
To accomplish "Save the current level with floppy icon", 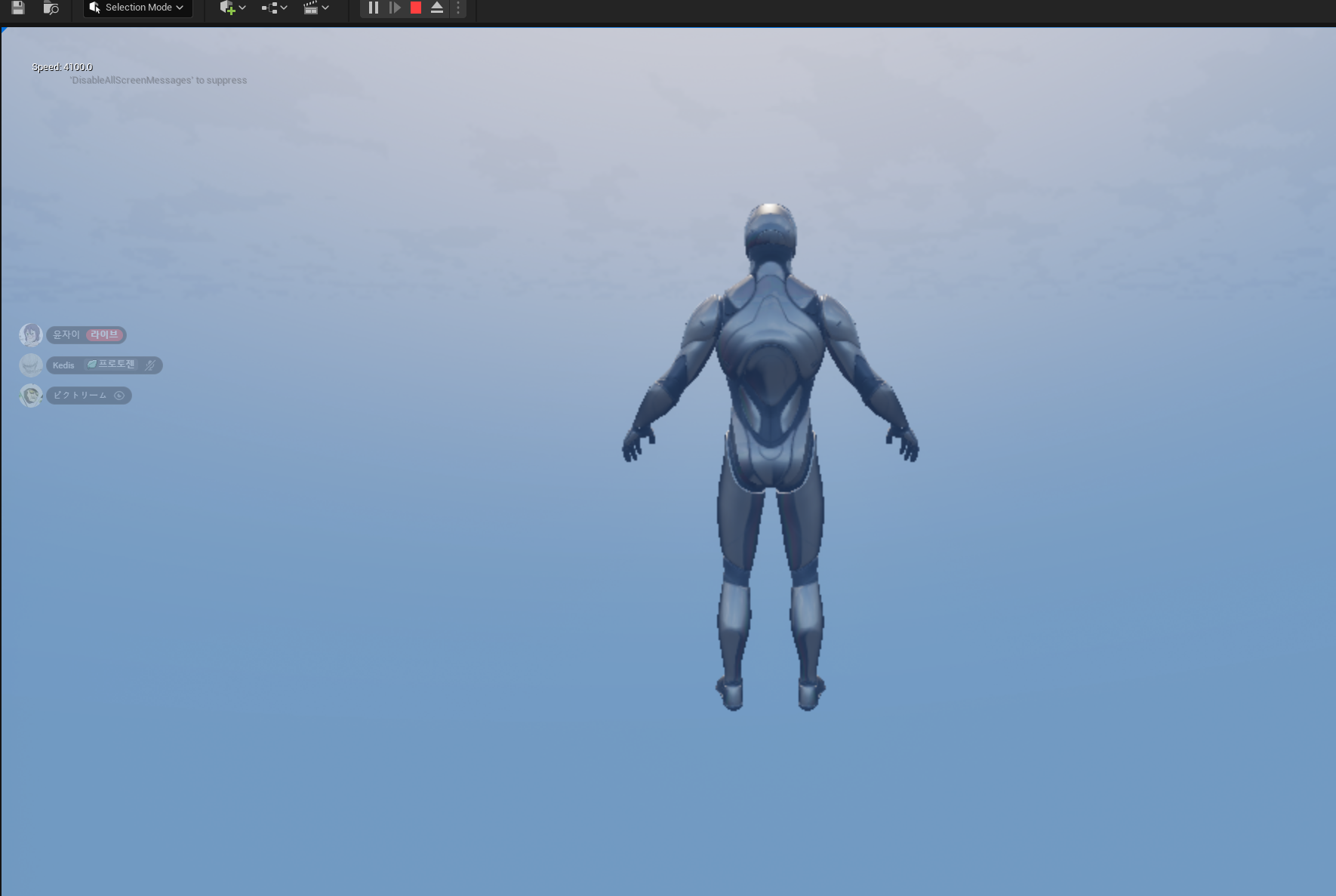I will 18,8.
